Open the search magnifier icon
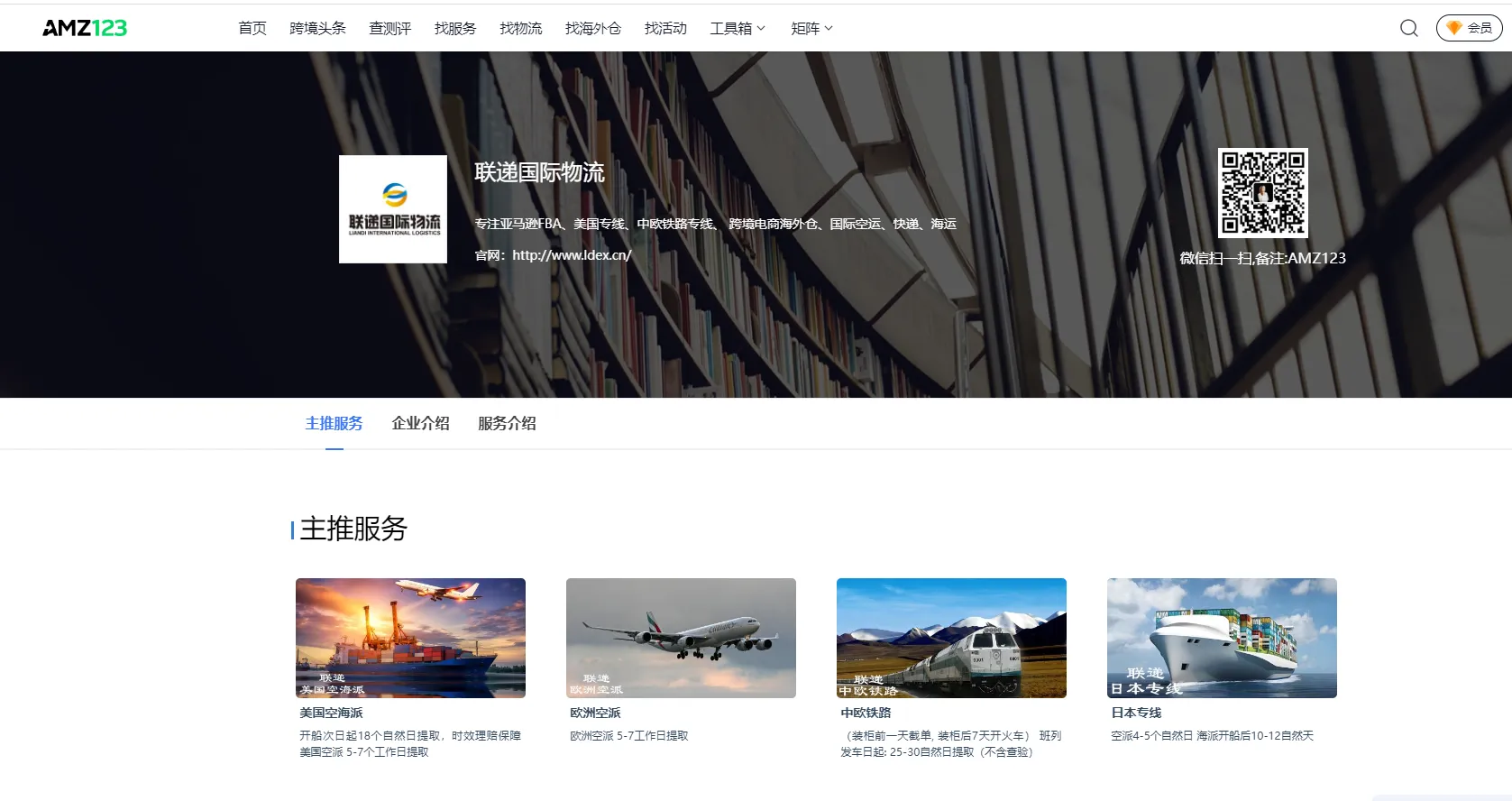The height and width of the screenshot is (801, 1512). pyautogui.click(x=1408, y=28)
